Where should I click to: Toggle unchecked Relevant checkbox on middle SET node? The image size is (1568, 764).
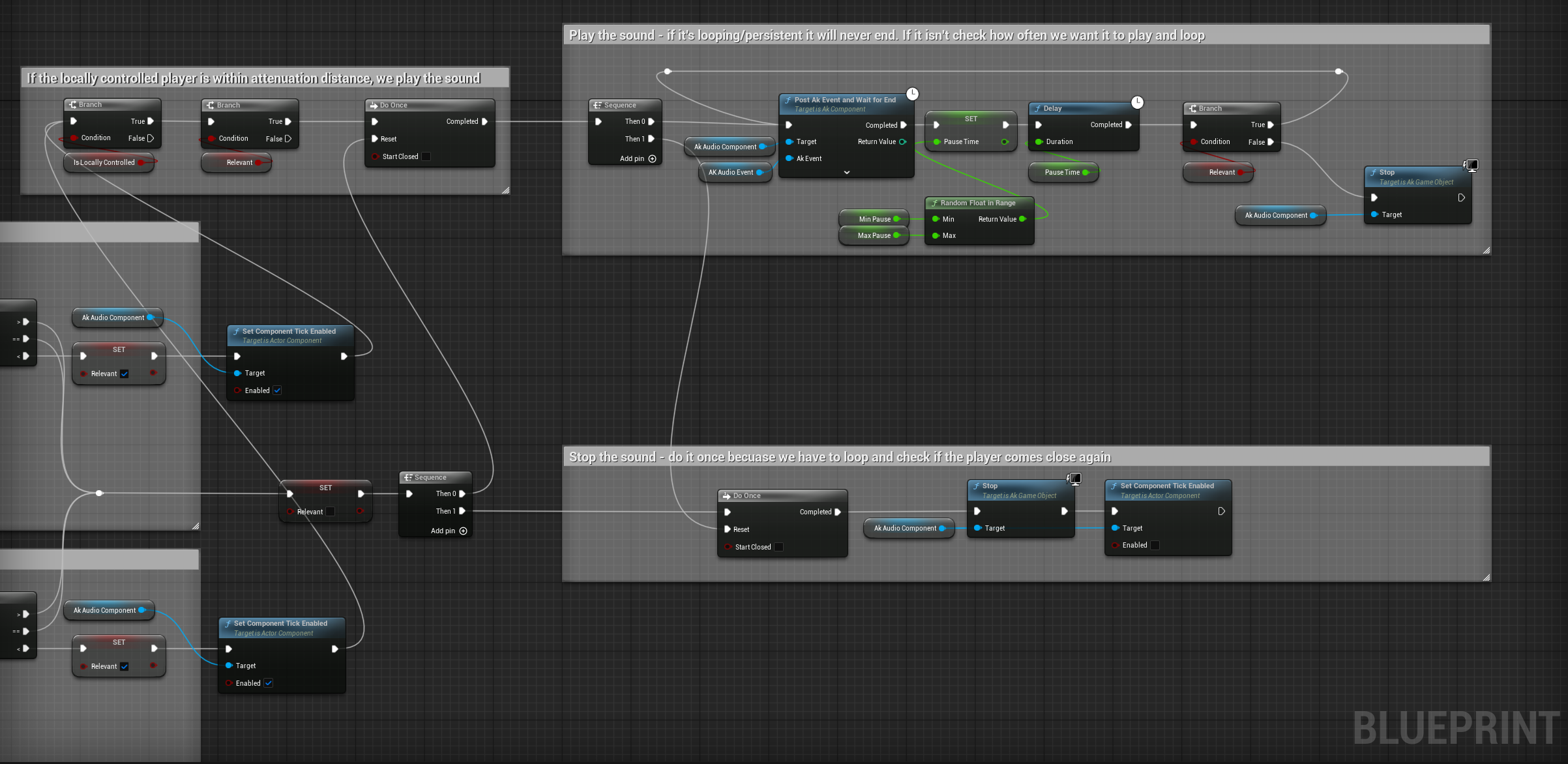330,512
